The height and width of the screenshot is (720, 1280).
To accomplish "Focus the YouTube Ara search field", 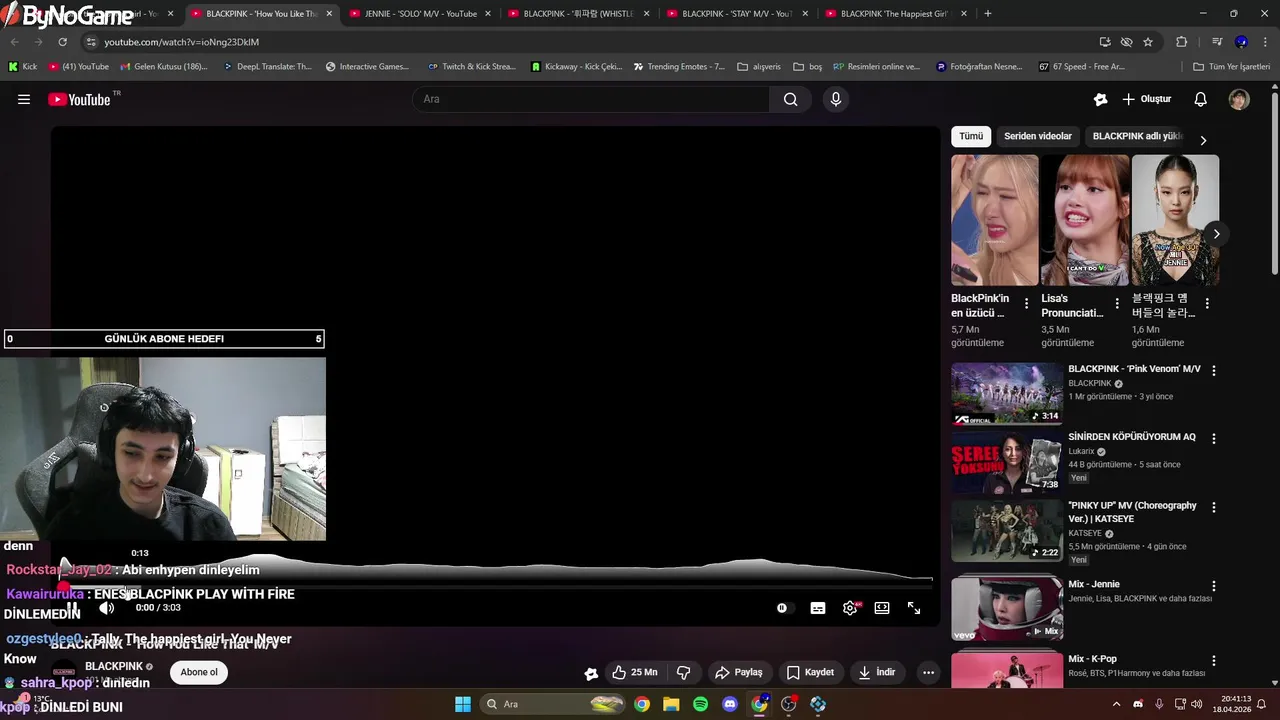I will [591, 99].
